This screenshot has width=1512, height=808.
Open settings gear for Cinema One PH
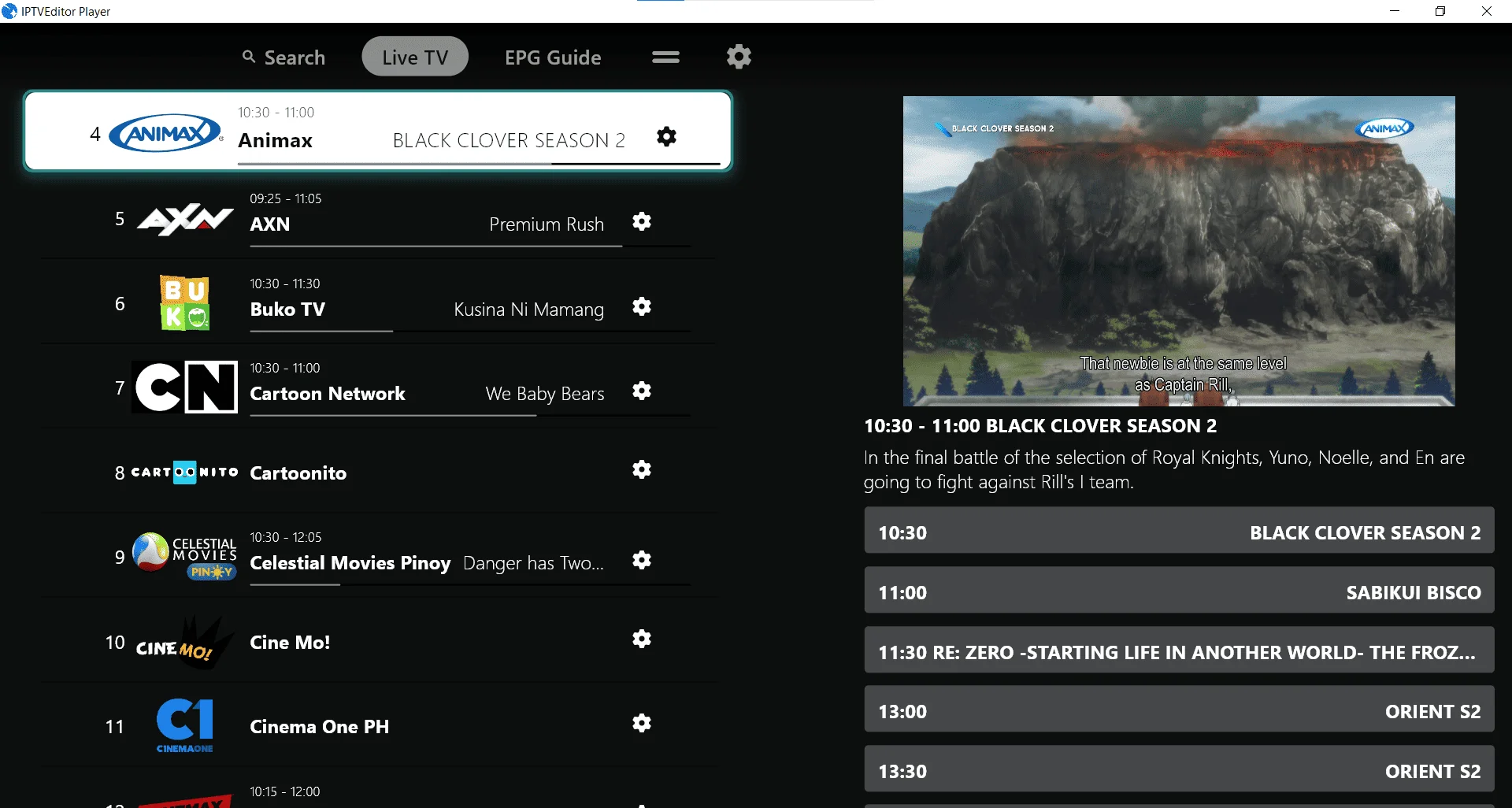pyautogui.click(x=642, y=723)
